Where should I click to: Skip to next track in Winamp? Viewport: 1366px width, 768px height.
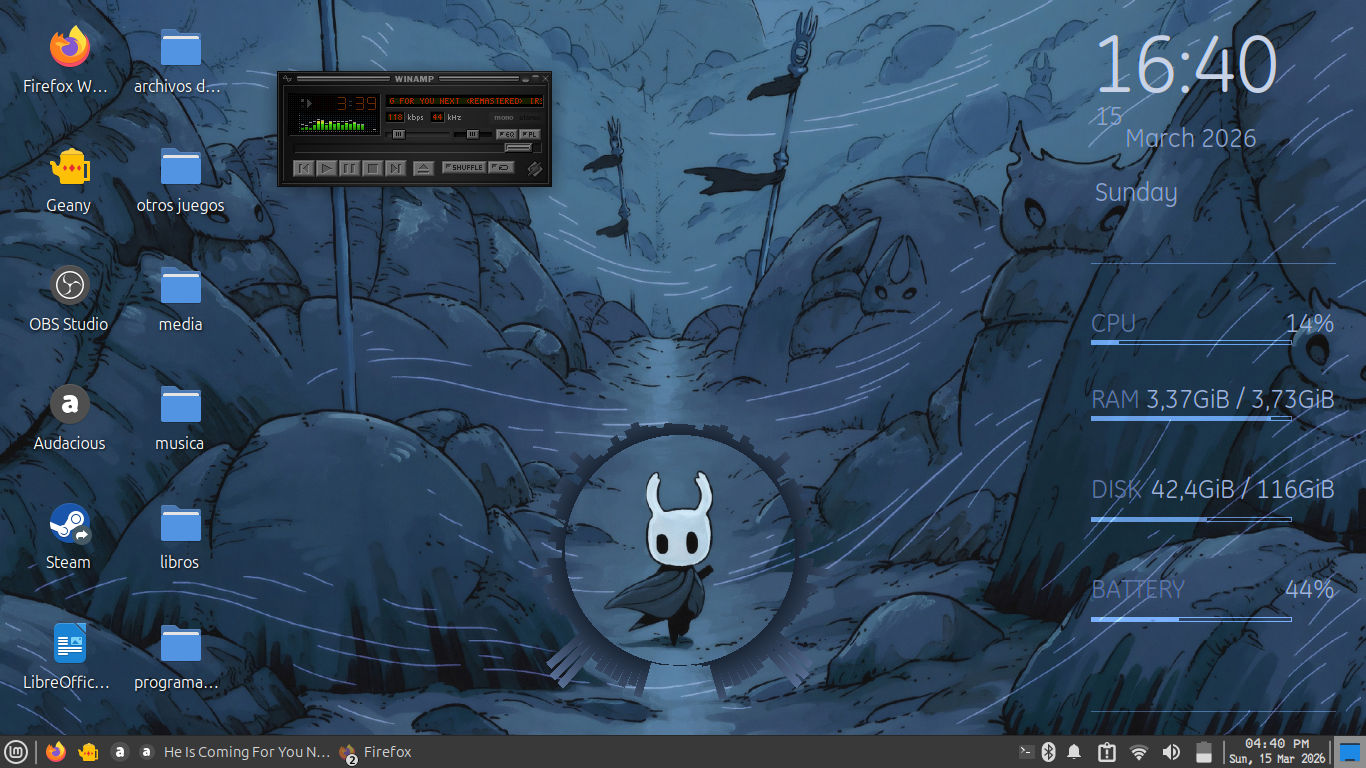click(x=395, y=168)
